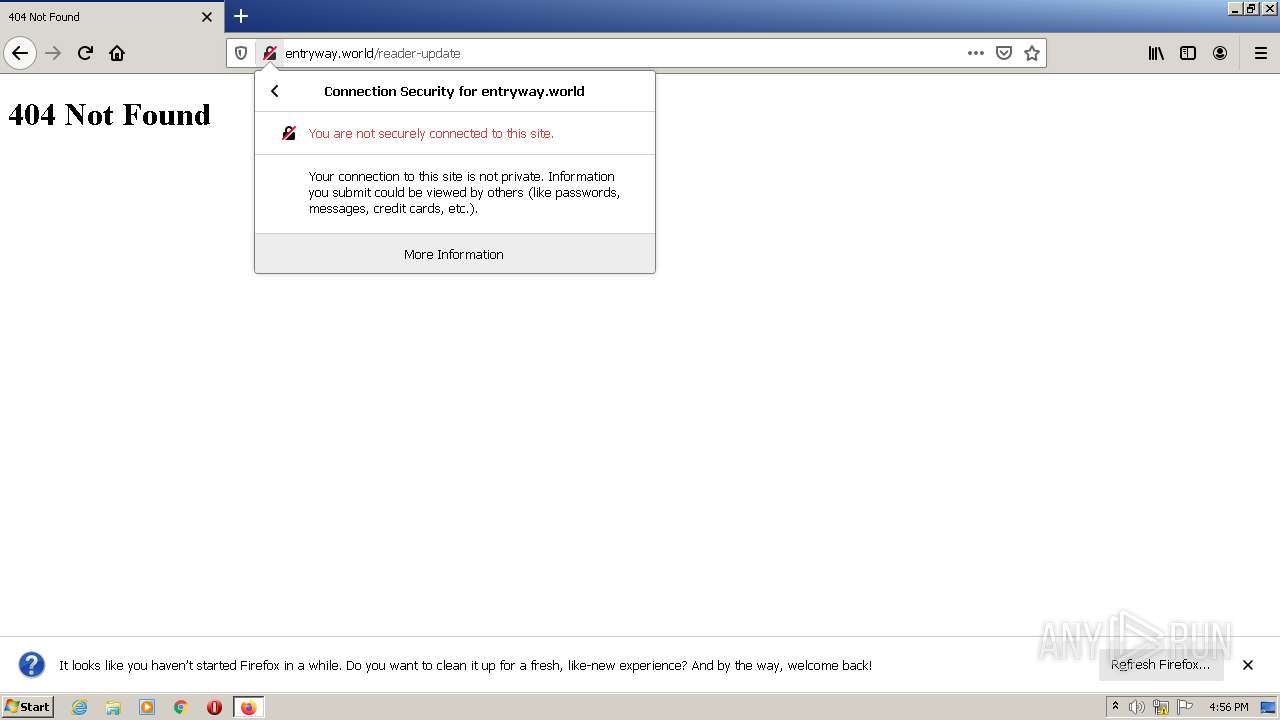
Task: Click the Refresh Firefox button
Action: click(x=1161, y=665)
